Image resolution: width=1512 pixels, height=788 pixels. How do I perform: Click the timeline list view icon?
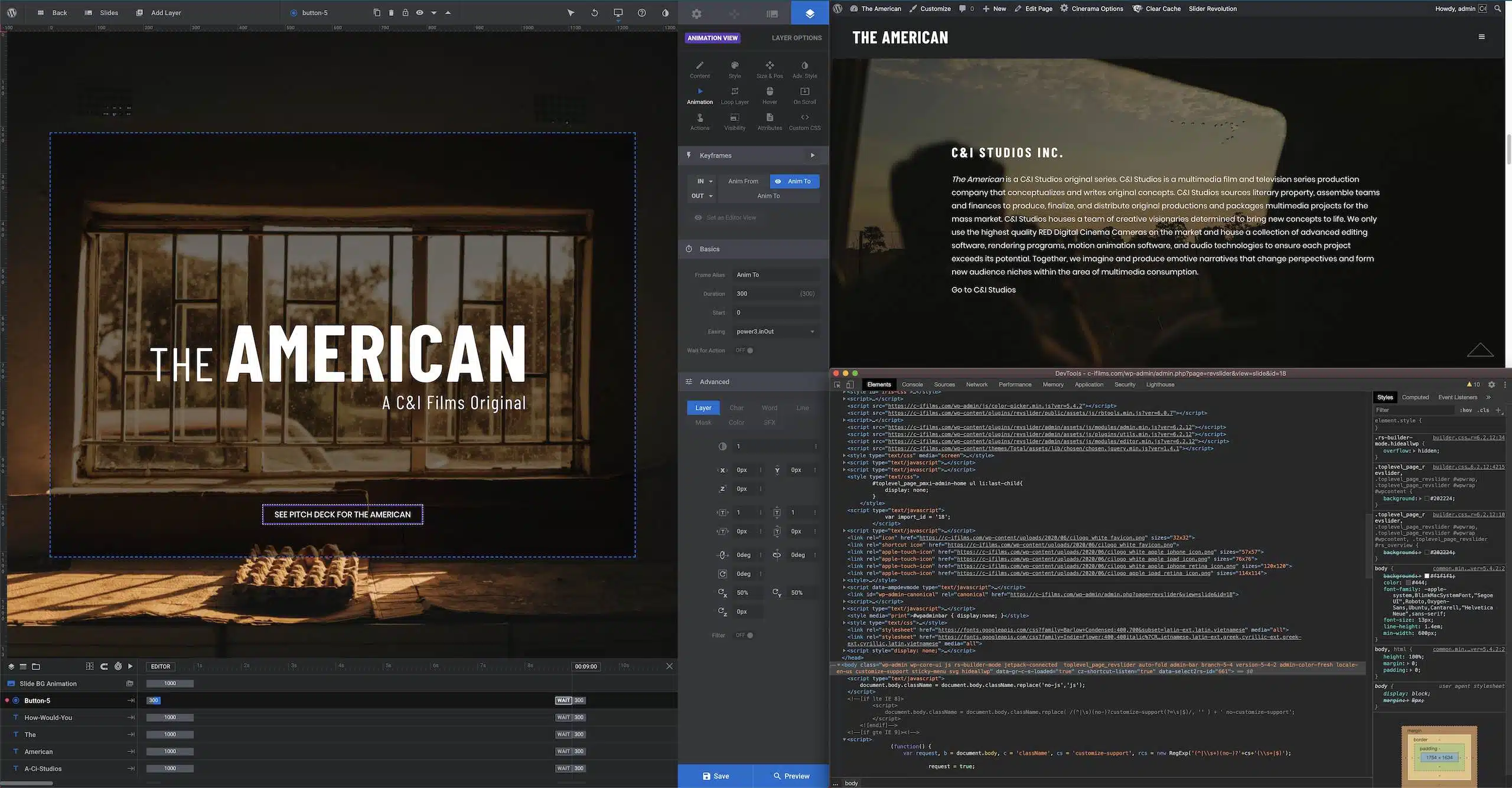coord(23,666)
